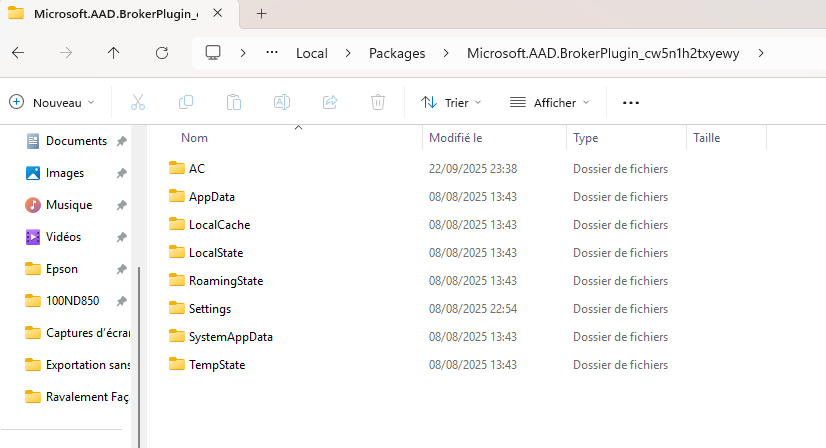Click the Settings folder icon

coord(176,308)
